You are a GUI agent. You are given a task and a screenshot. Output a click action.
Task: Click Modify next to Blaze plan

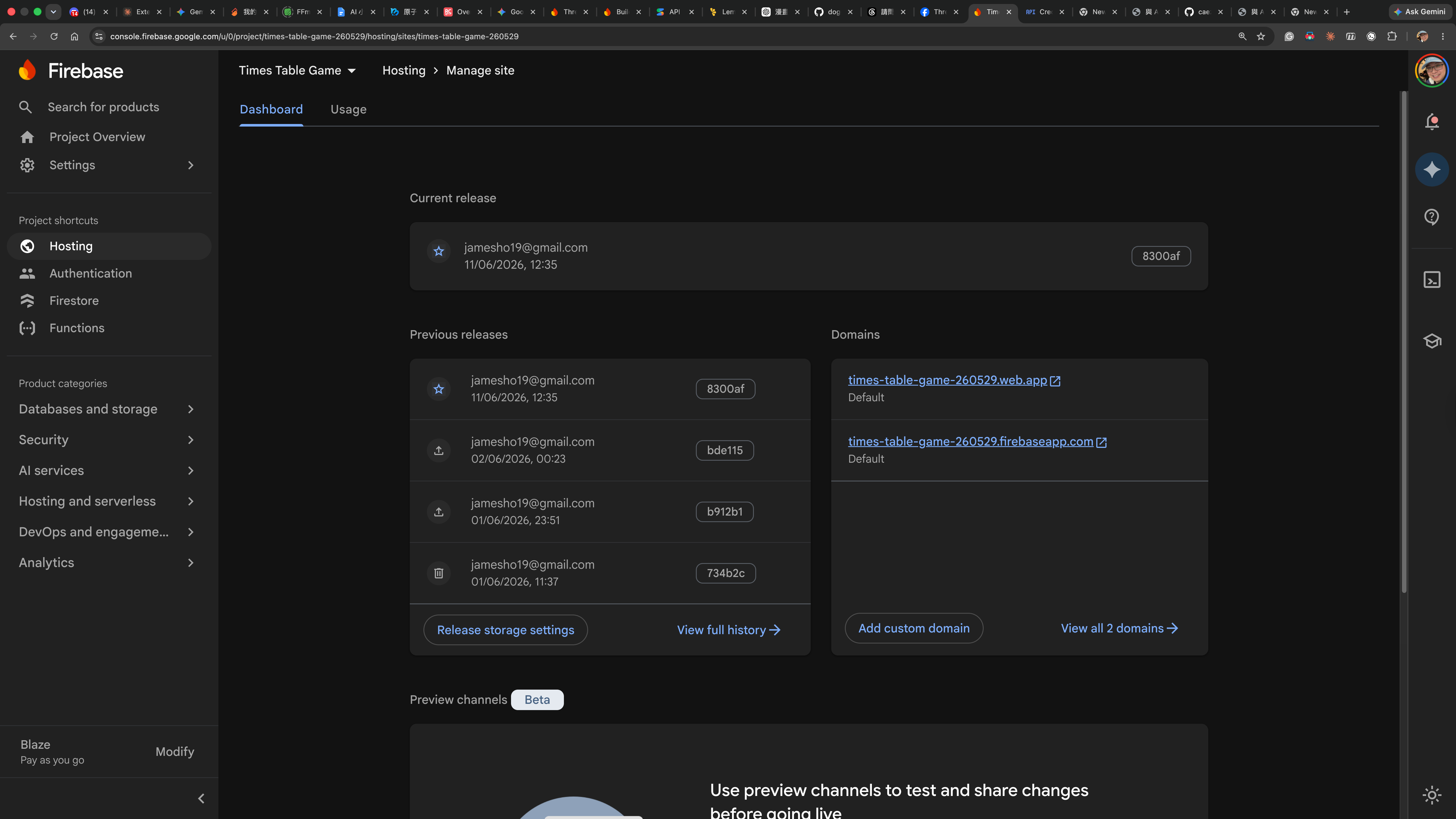coord(175,752)
